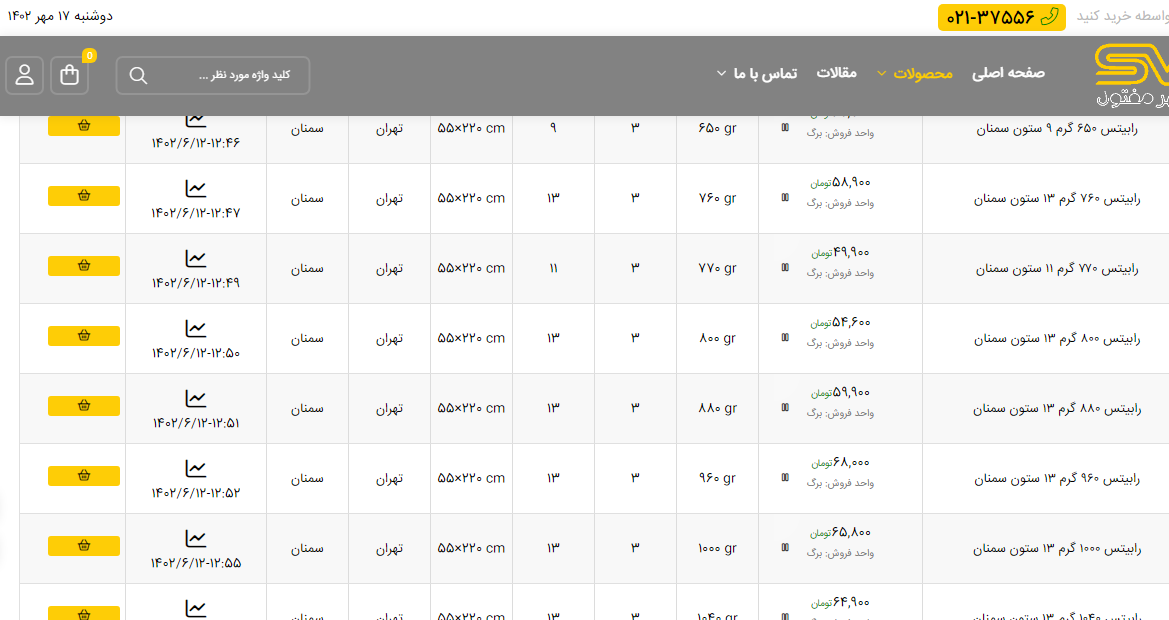Click price chart icon for 880 gr row

(x=196, y=398)
